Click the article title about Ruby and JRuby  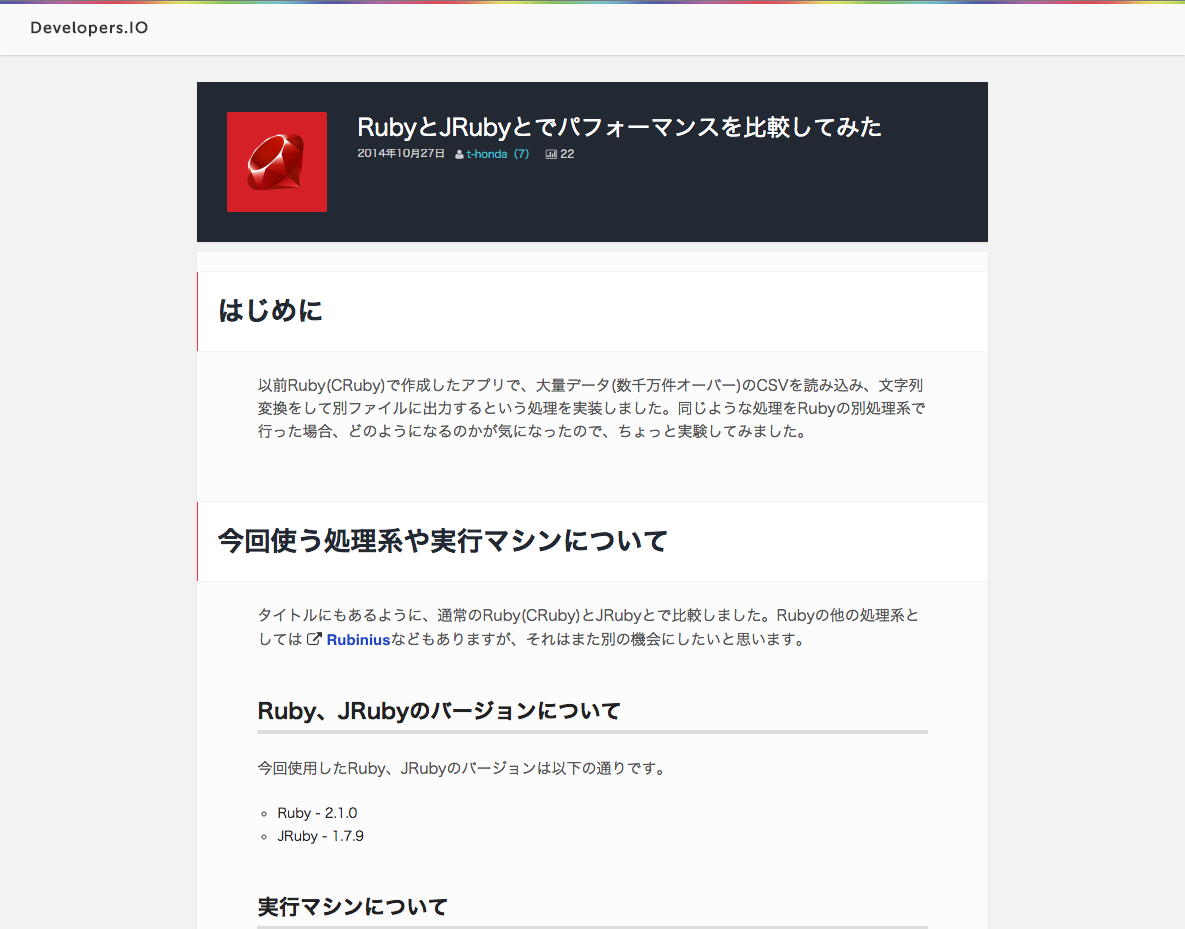point(619,126)
